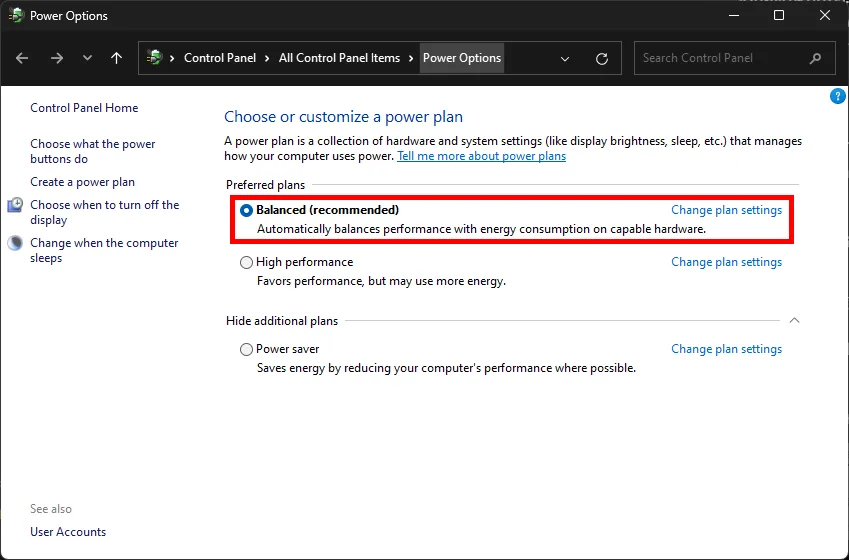Image resolution: width=849 pixels, height=560 pixels.
Task: Open the recent locations chevron
Action: [x=87, y=58]
